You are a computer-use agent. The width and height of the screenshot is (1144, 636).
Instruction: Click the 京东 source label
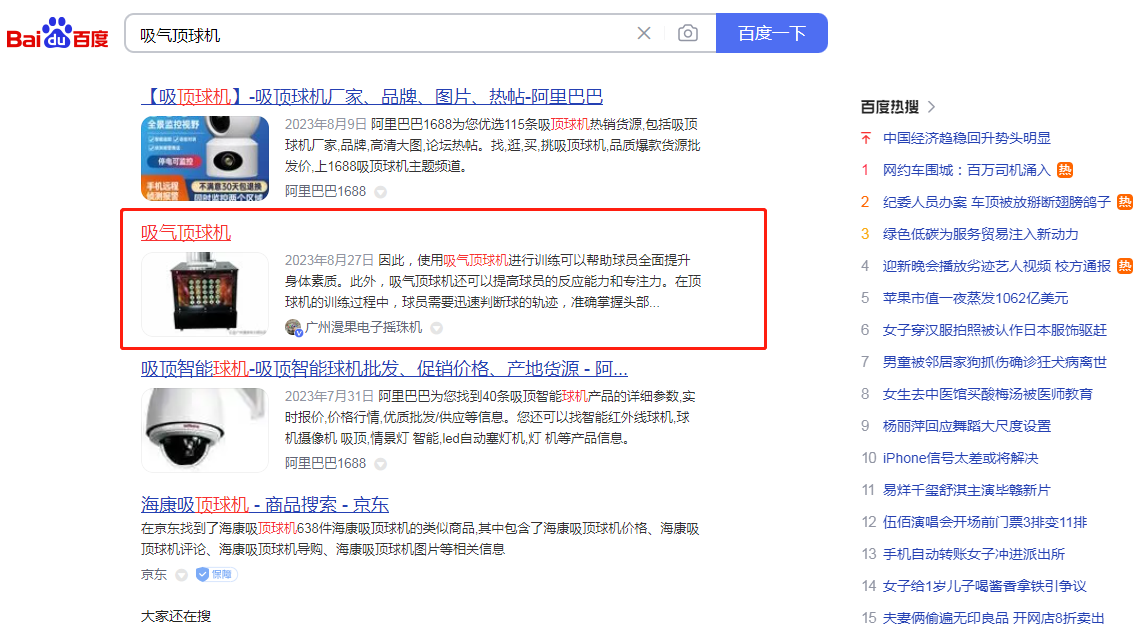[x=154, y=575]
